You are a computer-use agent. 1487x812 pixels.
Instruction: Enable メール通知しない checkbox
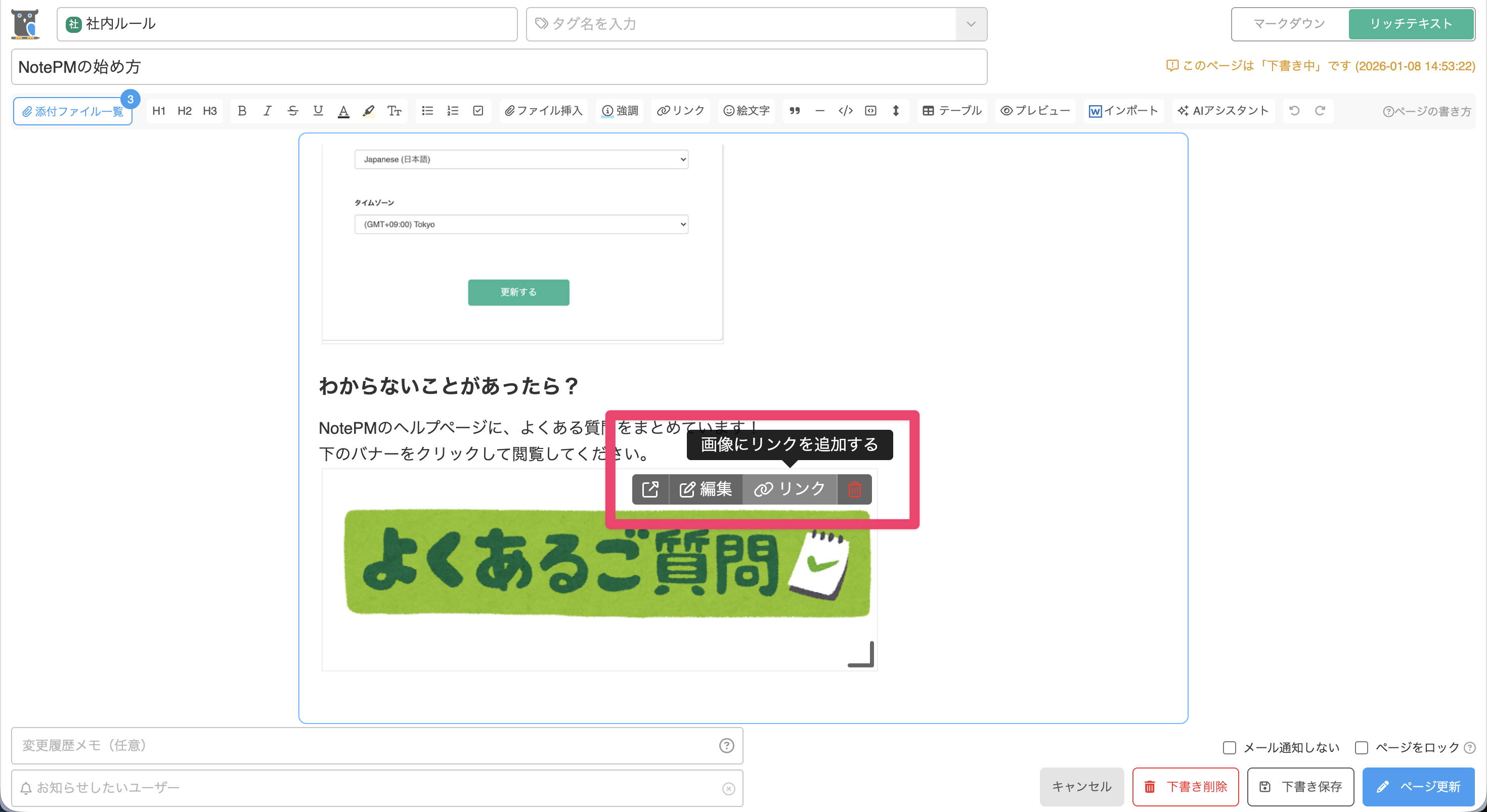coord(1229,747)
